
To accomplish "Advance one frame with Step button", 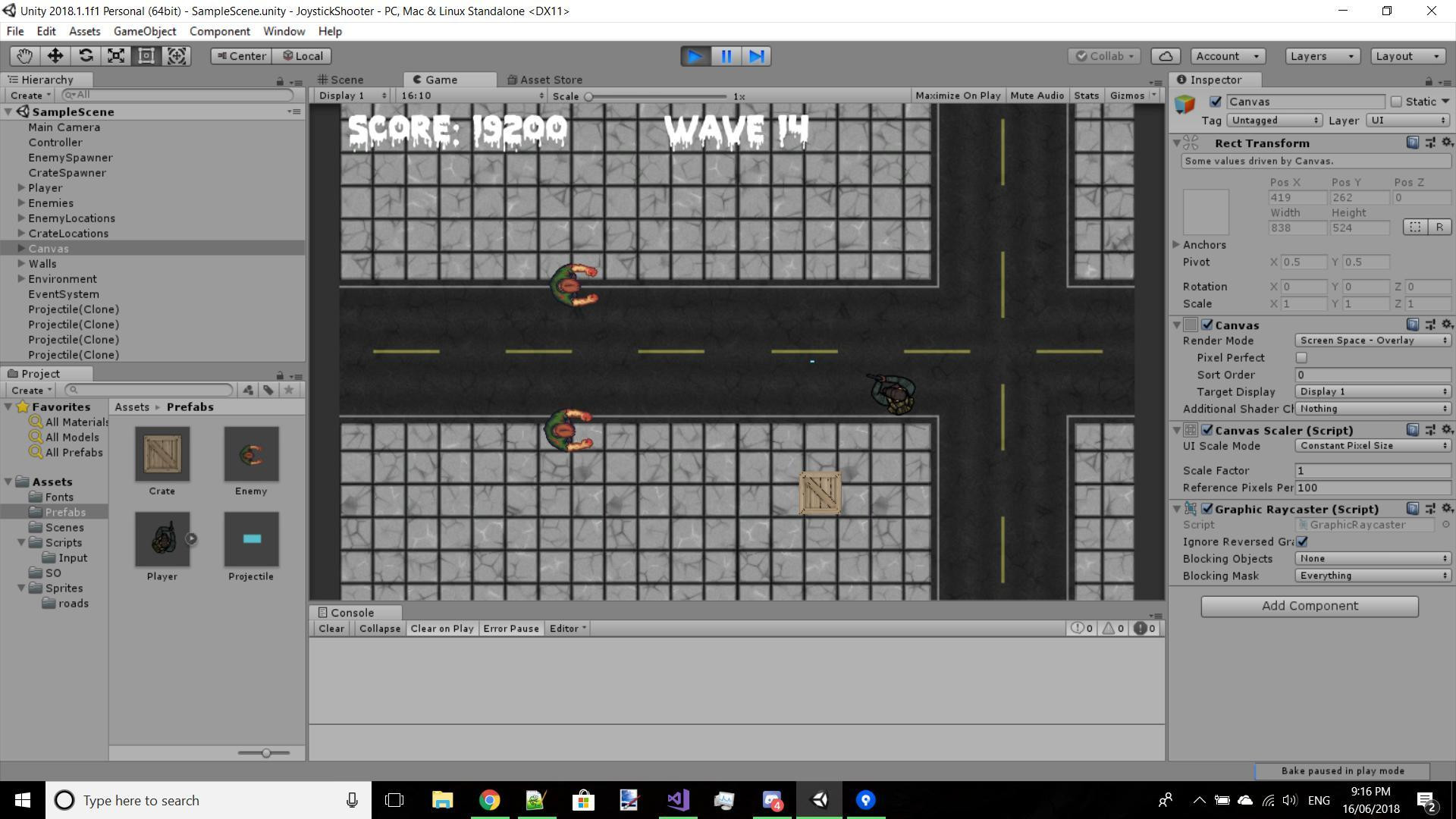I will pos(756,56).
